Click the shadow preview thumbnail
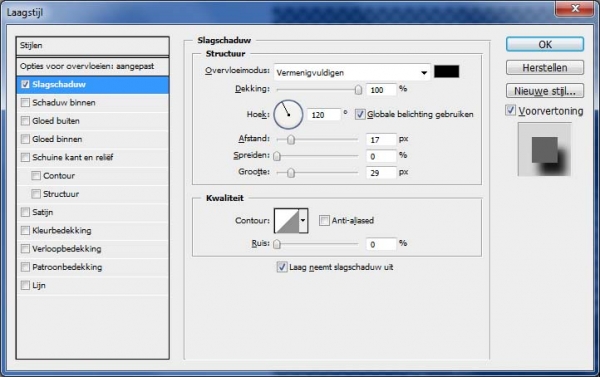The width and height of the screenshot is (600, 377). [545, 149]
